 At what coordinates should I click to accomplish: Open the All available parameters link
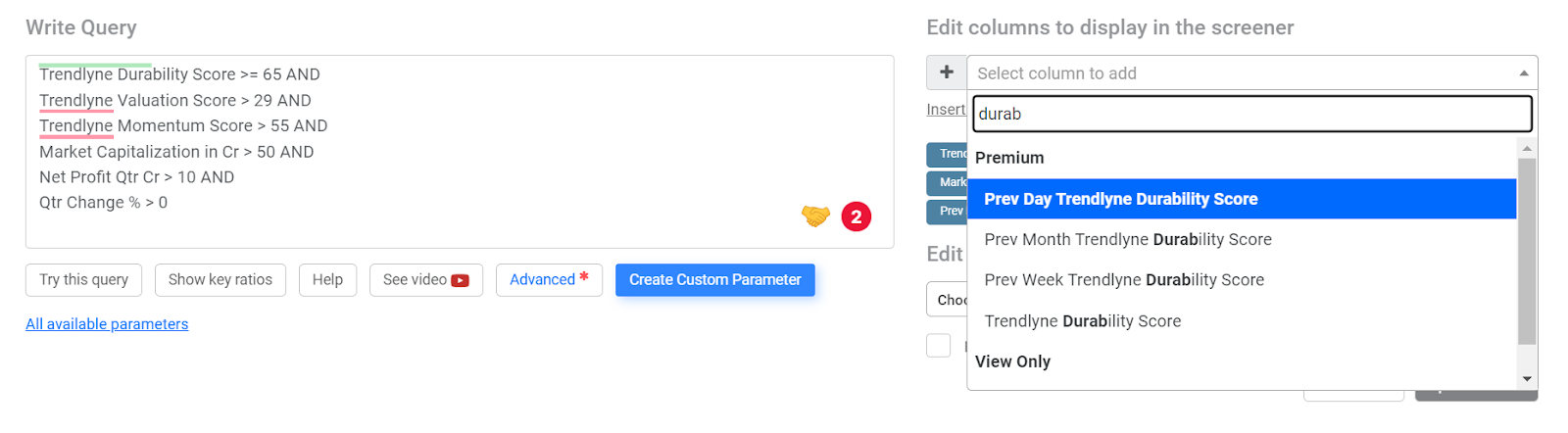[107, 324]
